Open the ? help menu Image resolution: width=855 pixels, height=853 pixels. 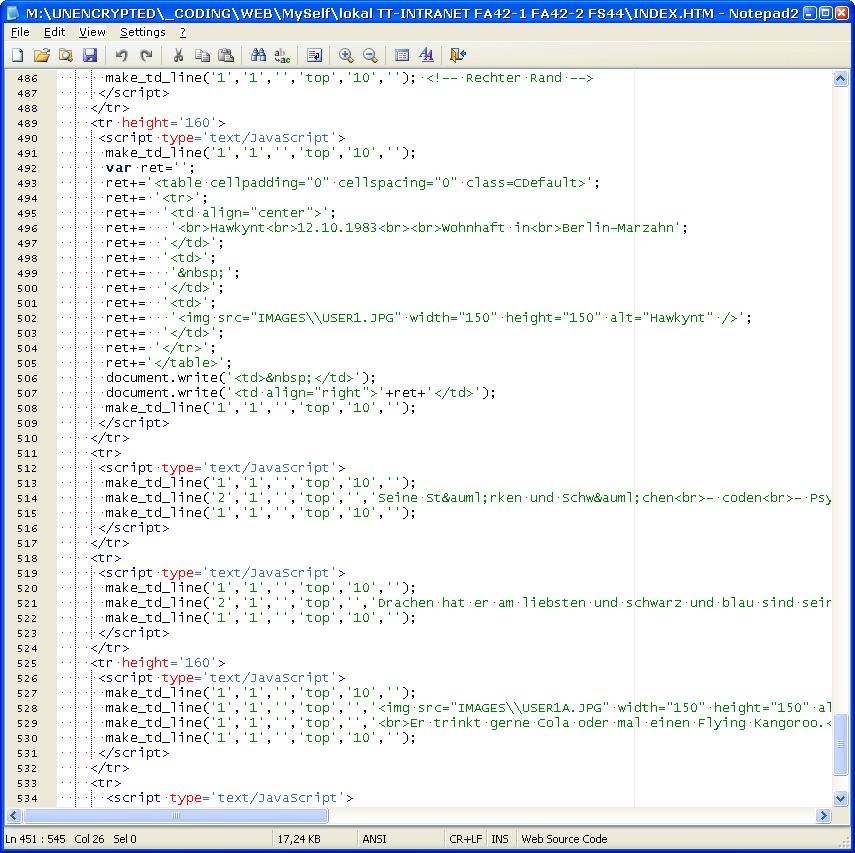click(x=183, y=32)
